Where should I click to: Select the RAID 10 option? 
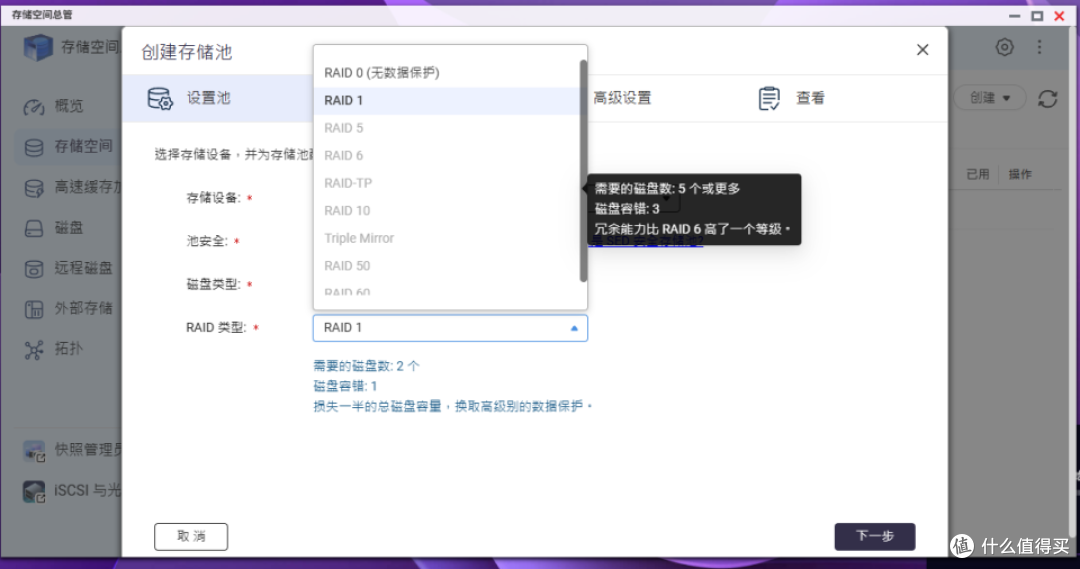pos(446,211)
